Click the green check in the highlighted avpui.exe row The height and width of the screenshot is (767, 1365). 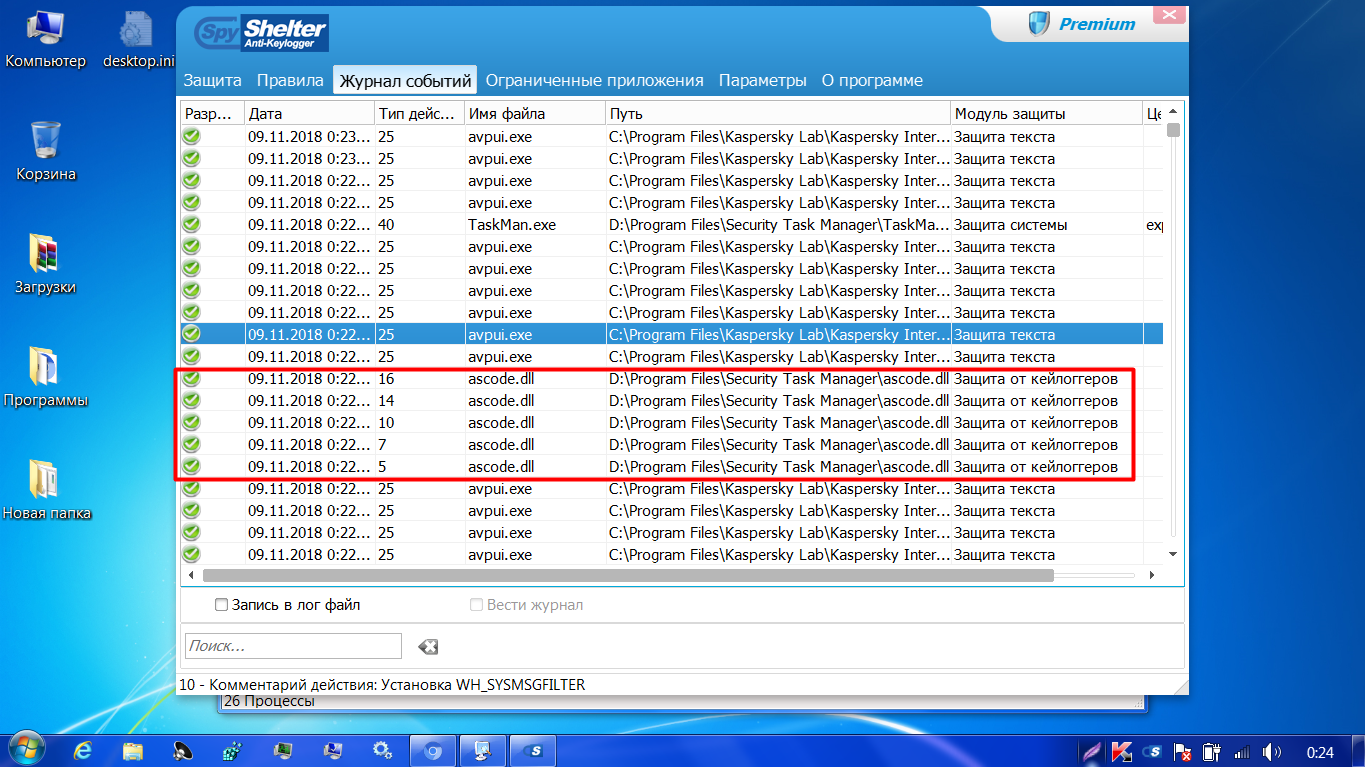tap(191, 335)
